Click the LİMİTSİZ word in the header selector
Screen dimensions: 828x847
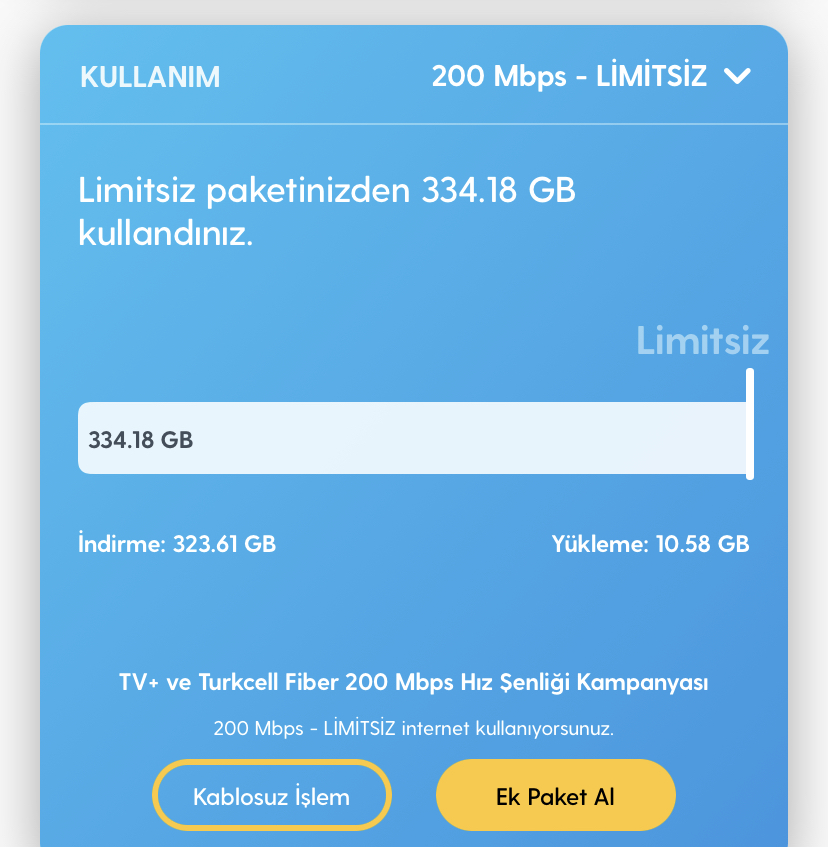tap(651, 75)
